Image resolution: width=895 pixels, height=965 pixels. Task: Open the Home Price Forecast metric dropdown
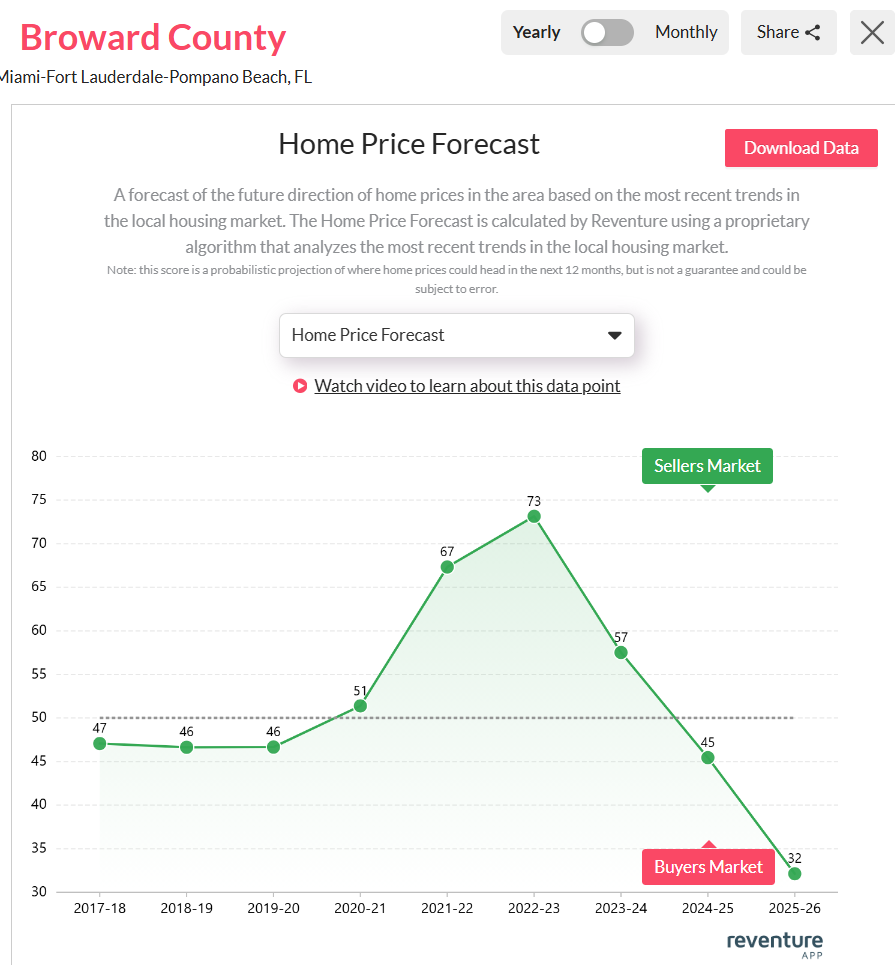(x=456, y=335)
